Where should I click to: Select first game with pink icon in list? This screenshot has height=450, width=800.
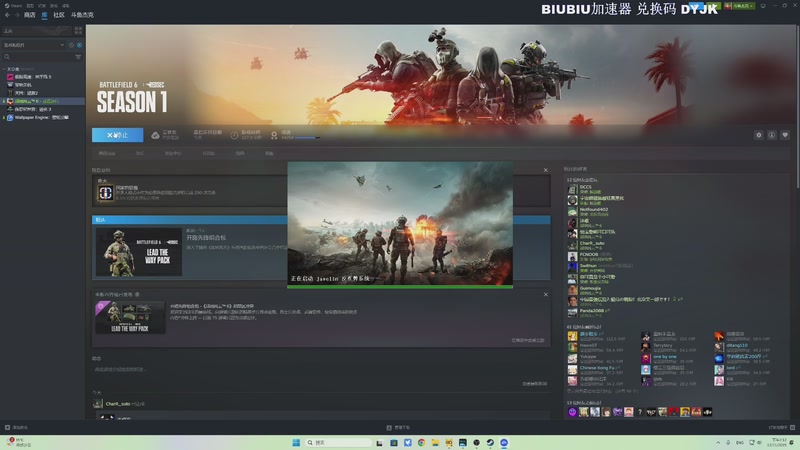33,77
